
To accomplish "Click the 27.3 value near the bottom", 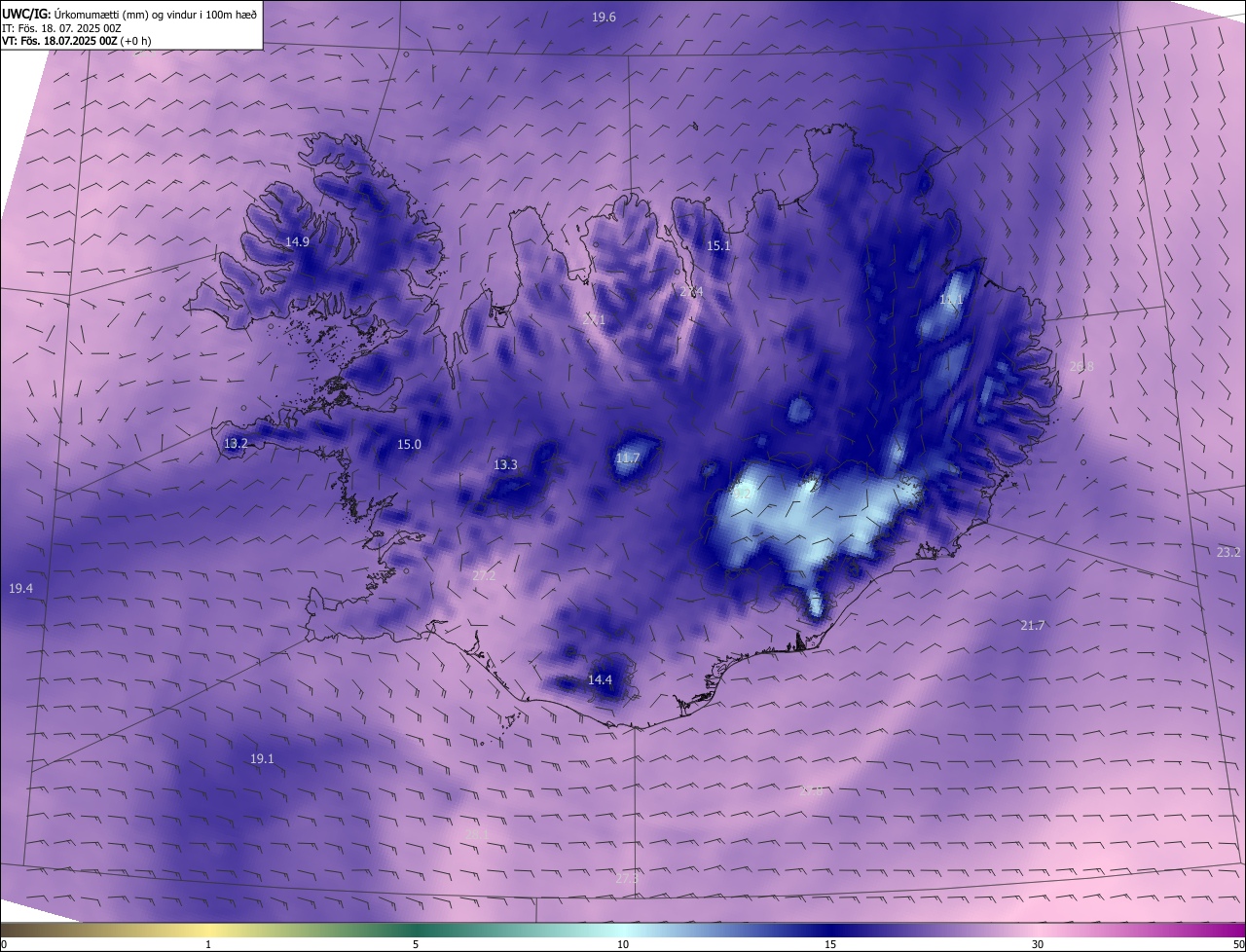I will click(x=627, y=879).
